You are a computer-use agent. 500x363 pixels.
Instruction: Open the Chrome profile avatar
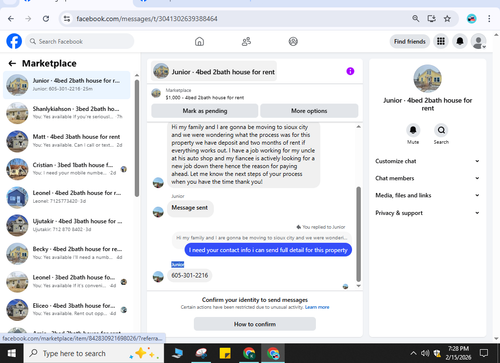pyautogui.click(x=471, y=19)
